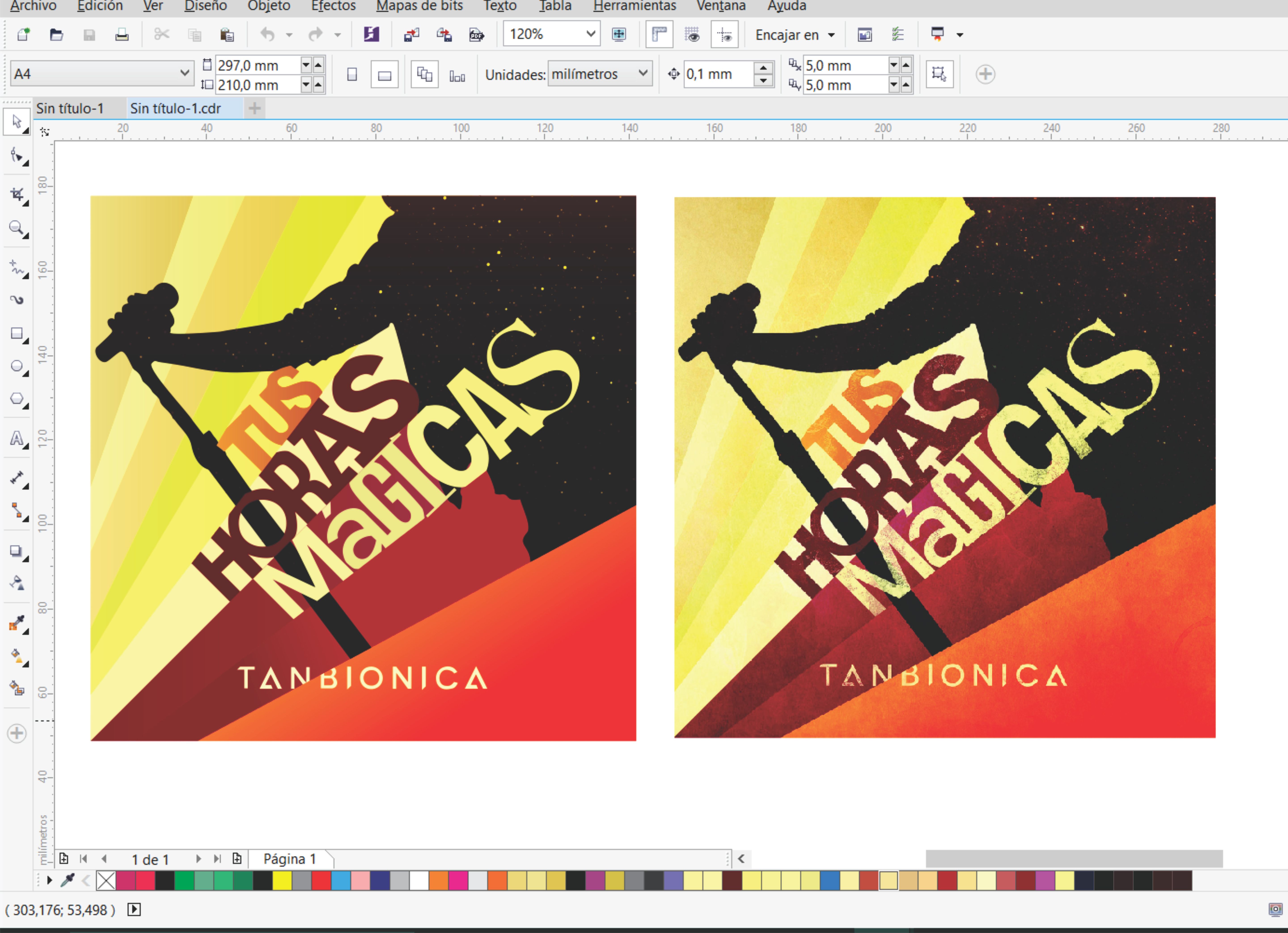Toggle the guidelines display
This screenshot has height=933, width=1288.
[725, 35]
